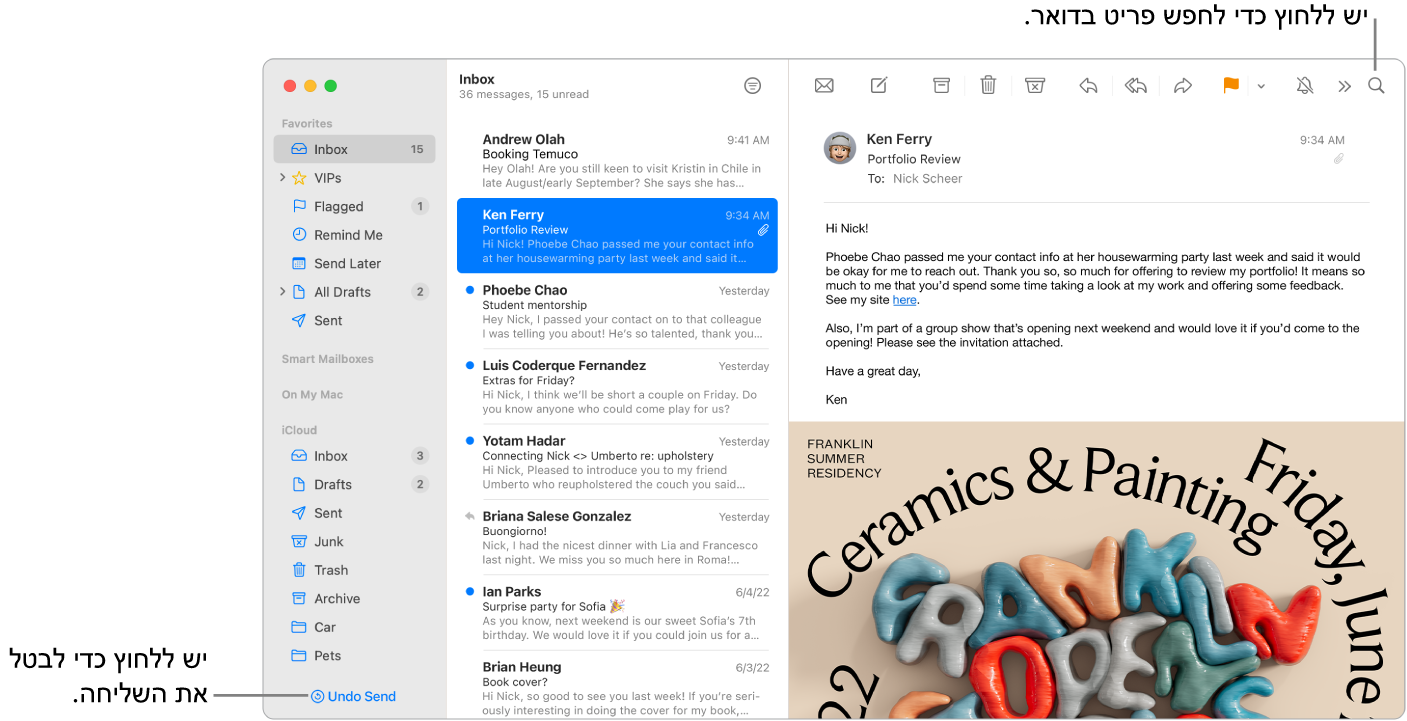The image size is (1407, 721).
Task: Click Ken Ferry's avatar picture
Action: click(x=840, y=148)
